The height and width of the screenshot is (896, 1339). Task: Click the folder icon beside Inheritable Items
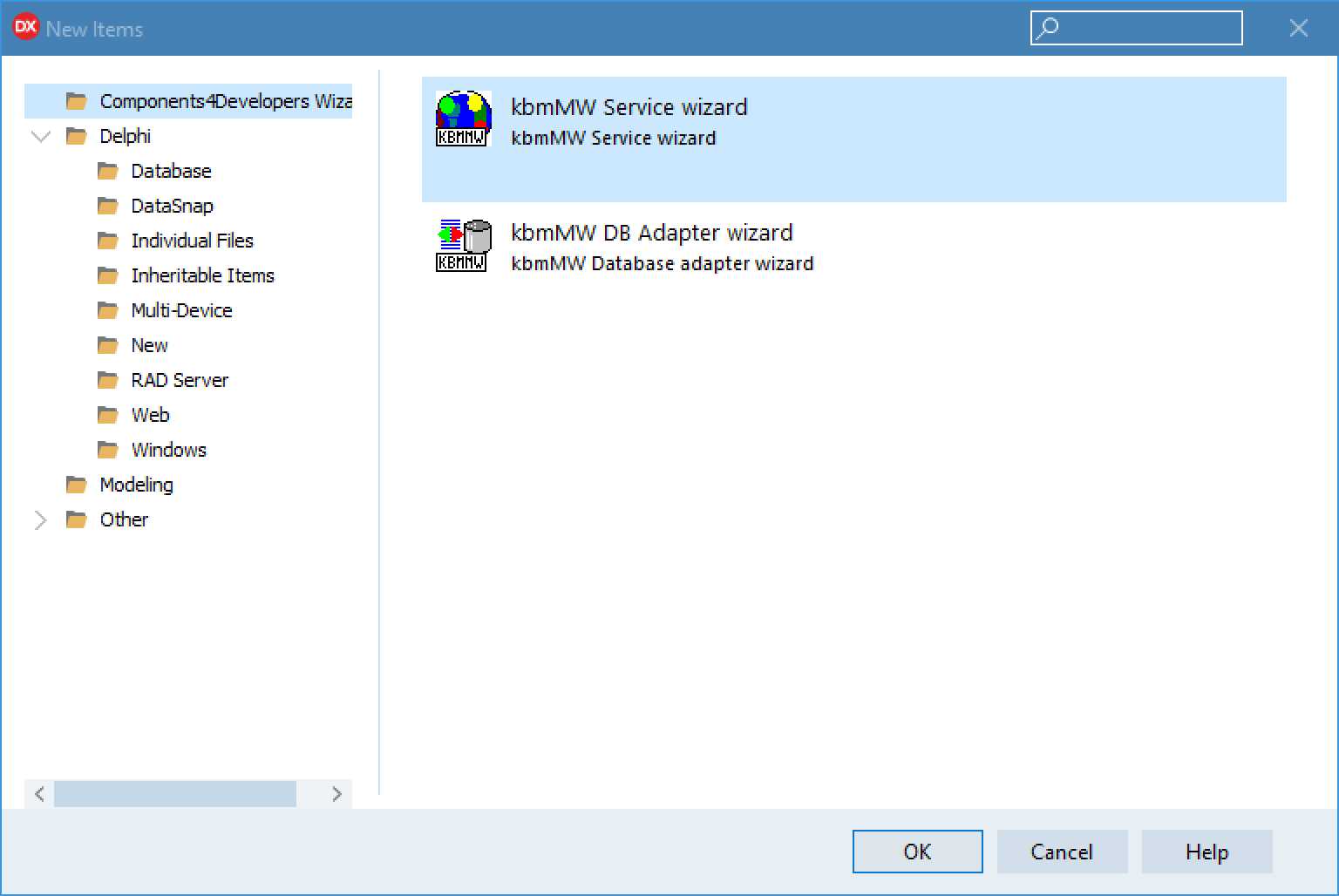pos(108,275)
